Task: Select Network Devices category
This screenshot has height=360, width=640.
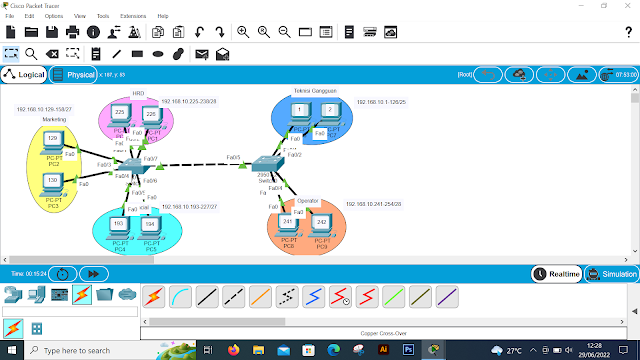Action: (x=13, y=295)
